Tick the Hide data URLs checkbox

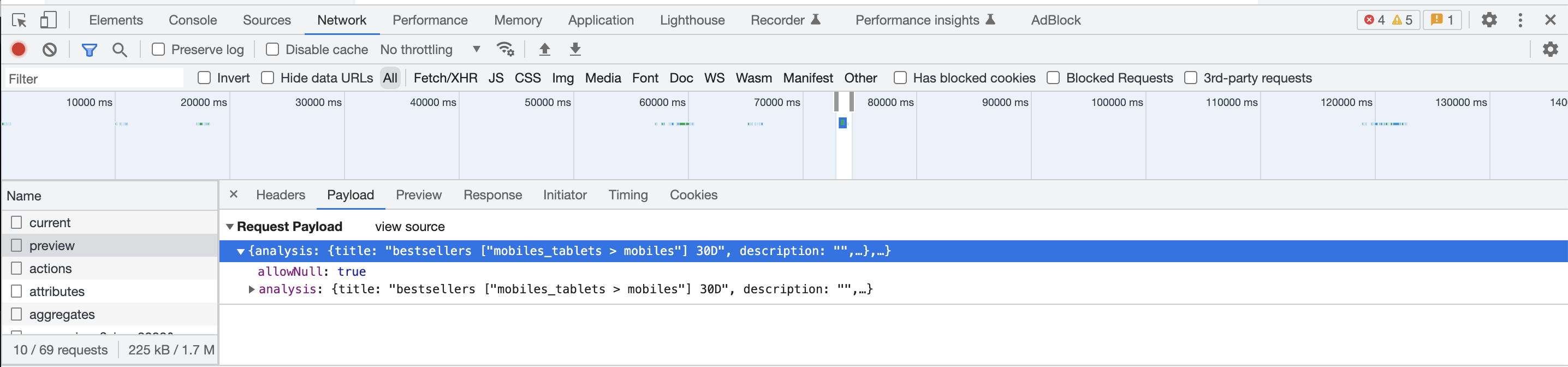click(267, 78)
